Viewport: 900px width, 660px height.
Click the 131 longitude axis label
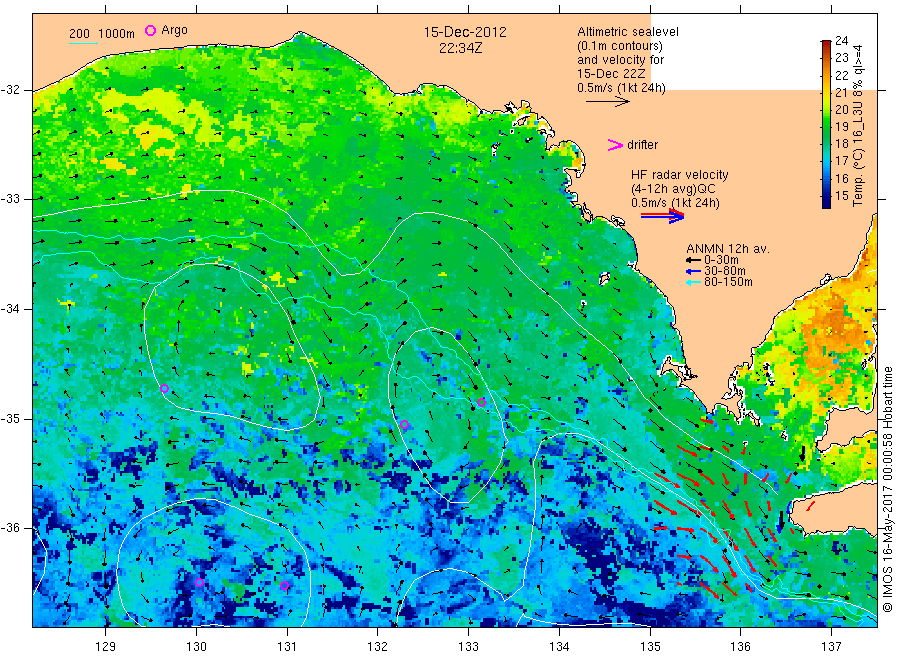tap(287, 646)
